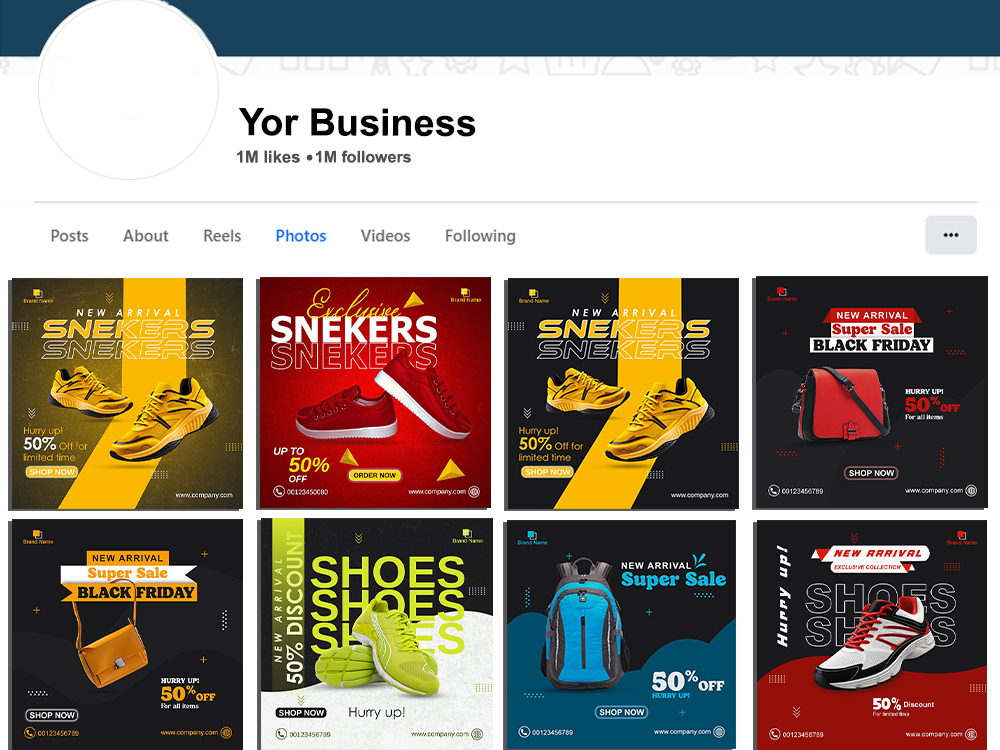Click the 1M likes count
Viewport: 1000px width, 750px height.
(268, 157)
